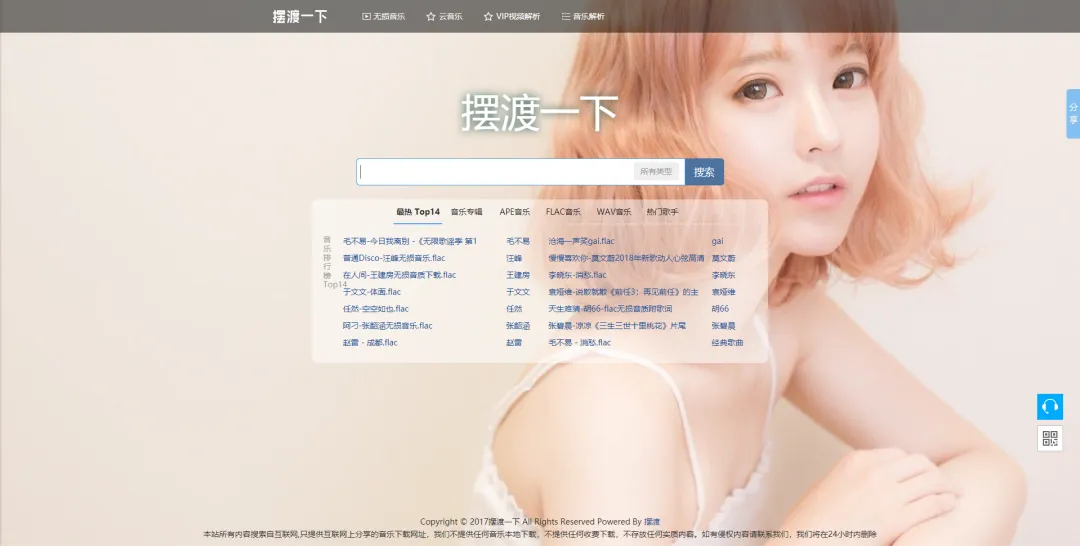
Task: Click the 经典歌曲 category link
Action: tap(727, 342)
